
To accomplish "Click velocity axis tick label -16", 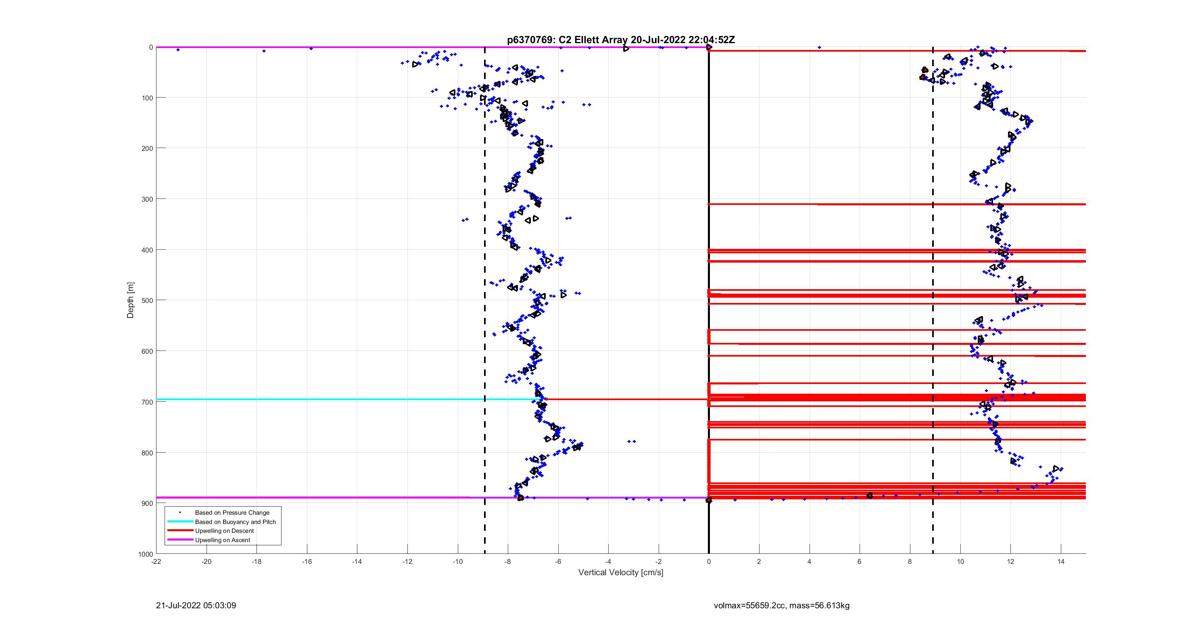I will coord(307,562).
